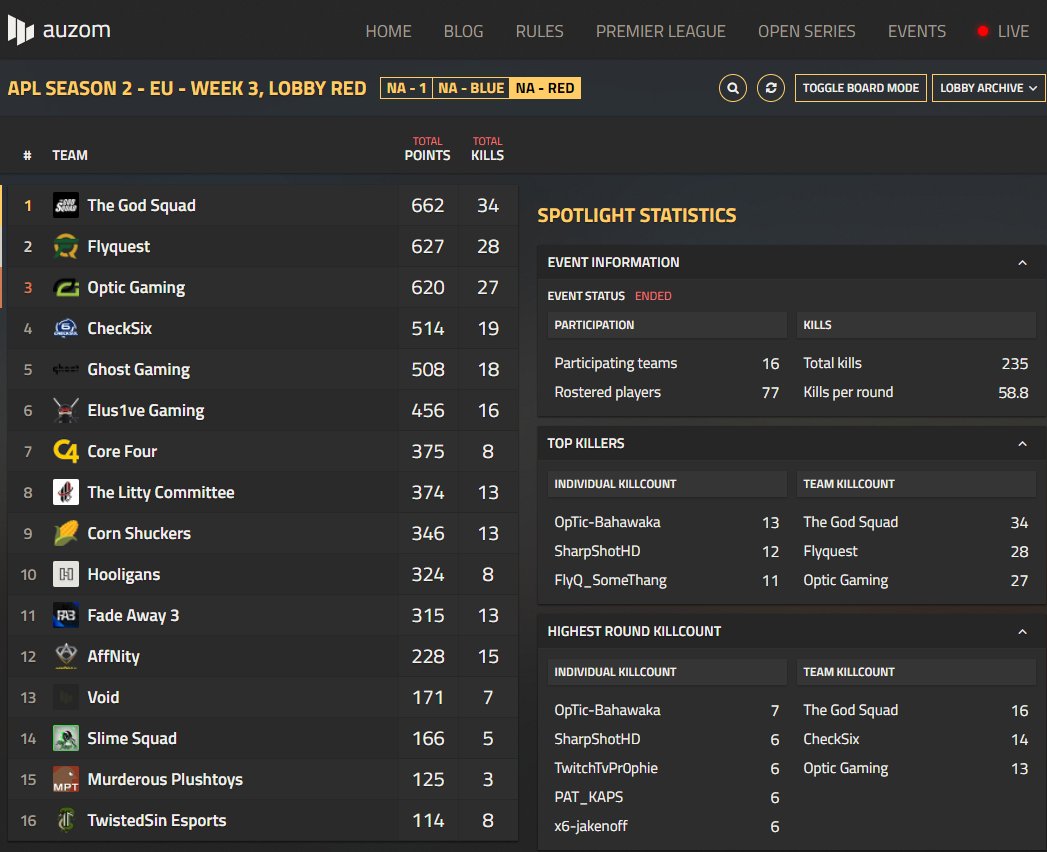The image size is (1047, 852).
Task: Click TwitchTvPr0phie player name
Action: [x=606, y=769]
